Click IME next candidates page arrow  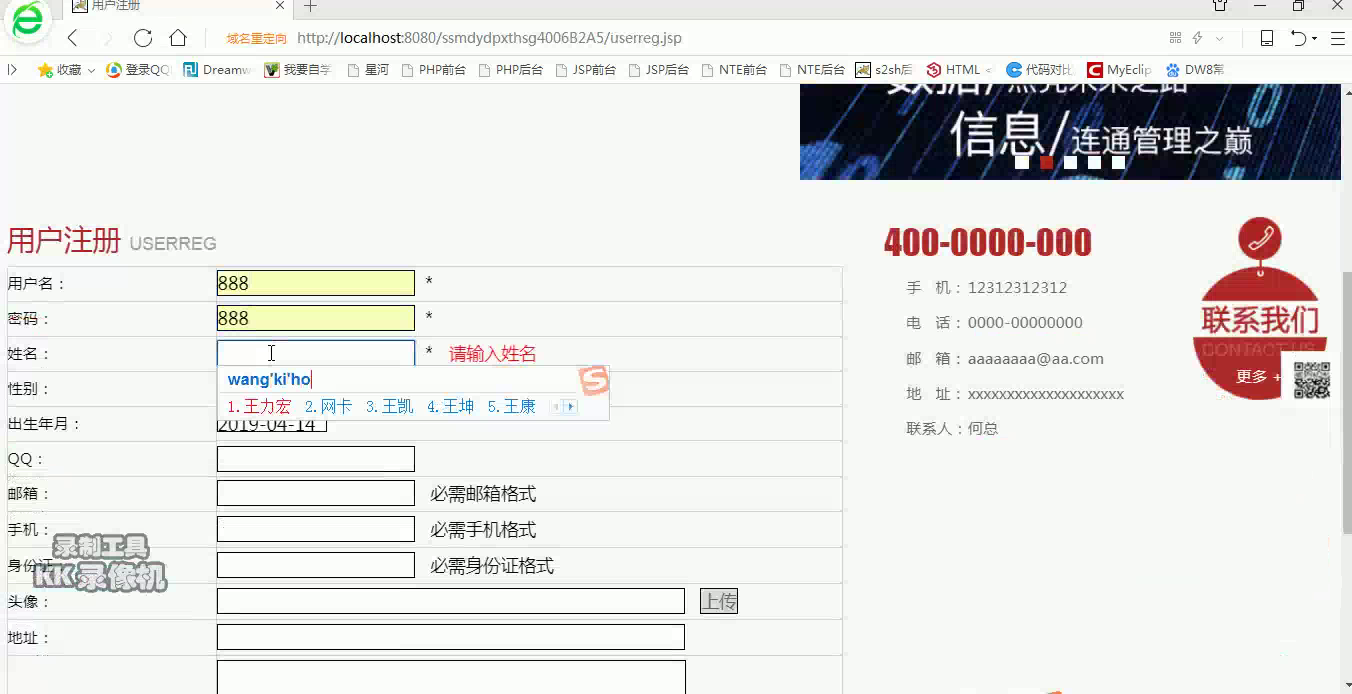tap(571, 407)
